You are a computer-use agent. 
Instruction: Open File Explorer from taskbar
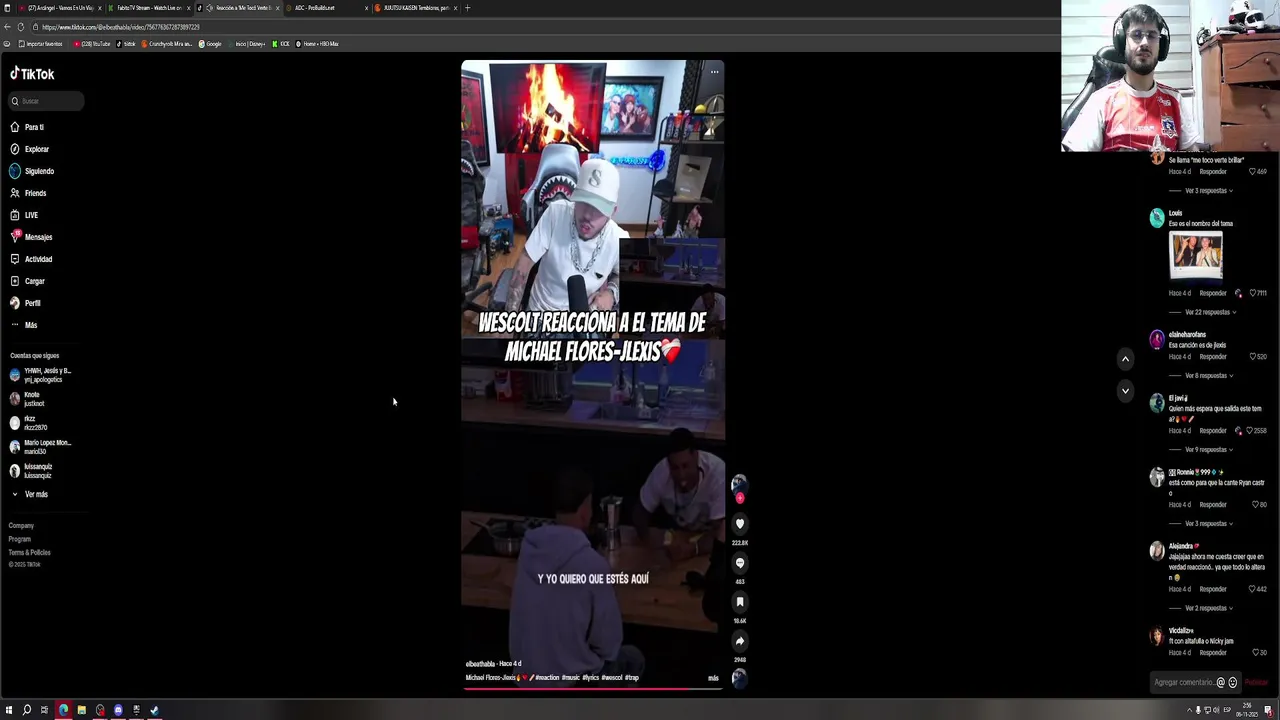(81, 710)
